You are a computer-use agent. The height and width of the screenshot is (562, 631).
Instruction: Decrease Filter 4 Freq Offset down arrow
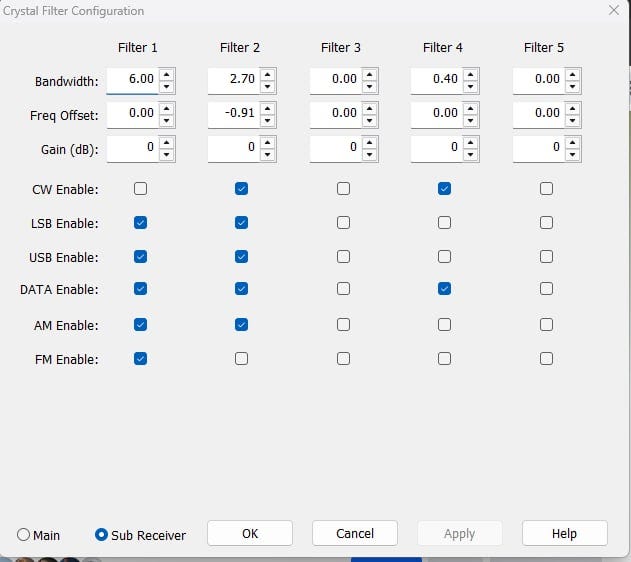click(470, 121)
